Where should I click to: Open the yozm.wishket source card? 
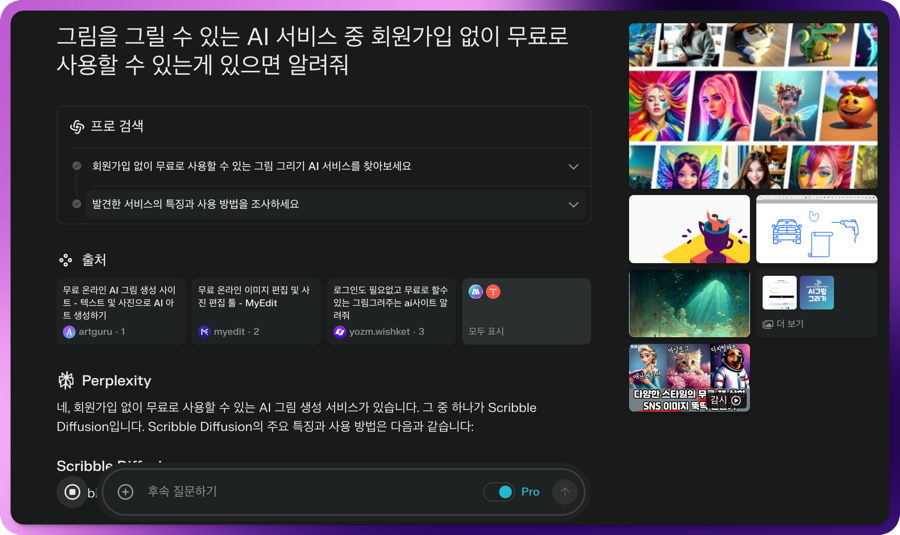tap(391, 311)
